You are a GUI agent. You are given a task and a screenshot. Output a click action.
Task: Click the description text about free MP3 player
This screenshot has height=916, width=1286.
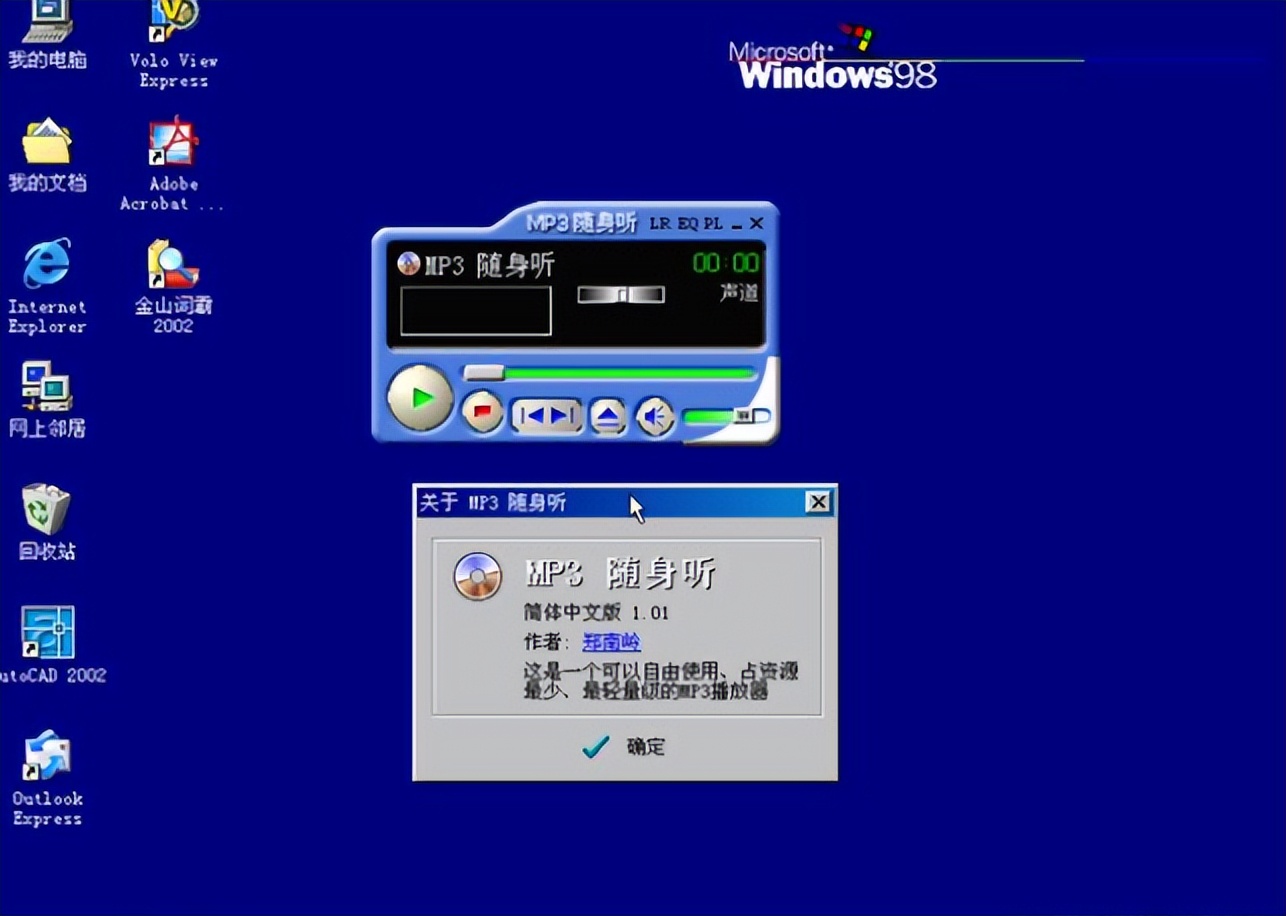click(661, 680)
